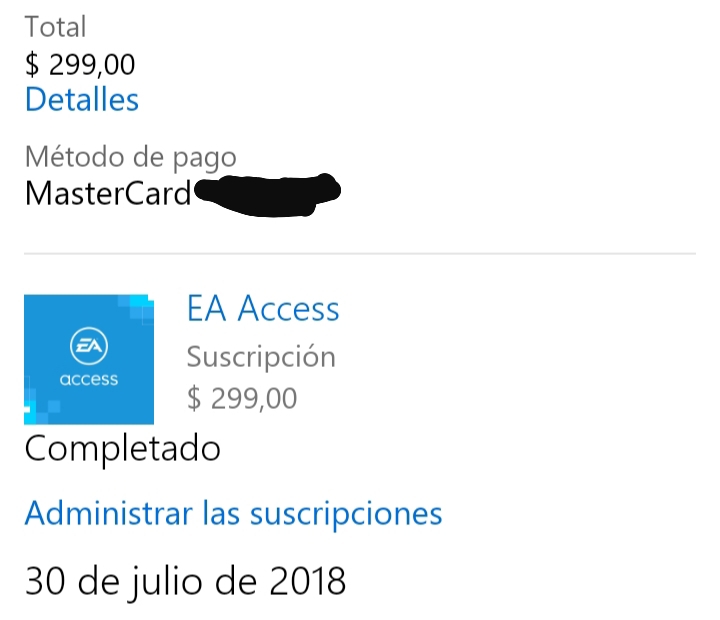Screen dimensions: 720x620
Task: Click the year 2018 in the date
Action: [x=307, y=581]
